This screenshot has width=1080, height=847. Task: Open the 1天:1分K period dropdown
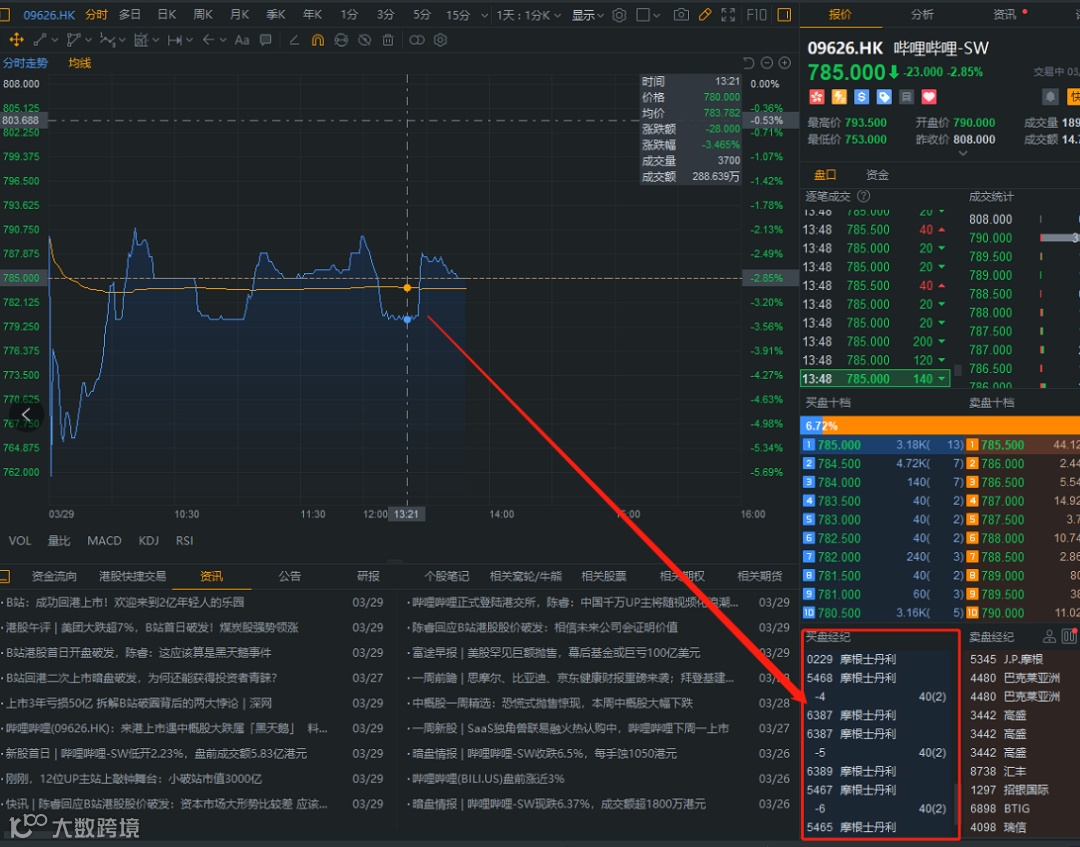(x=529, y=15)
